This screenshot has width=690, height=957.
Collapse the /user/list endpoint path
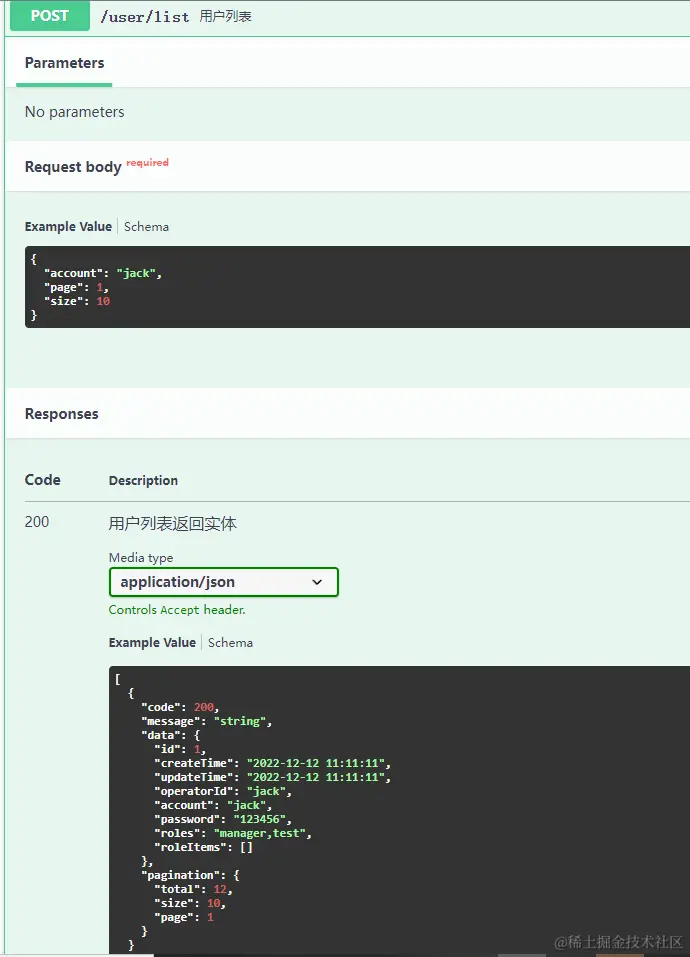(x=145, y=16)
